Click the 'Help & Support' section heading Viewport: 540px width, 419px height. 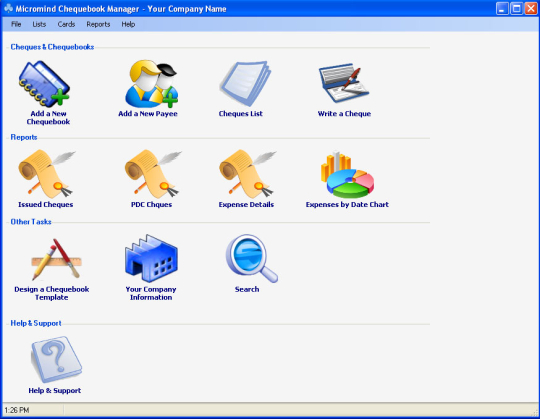(36, 323)
